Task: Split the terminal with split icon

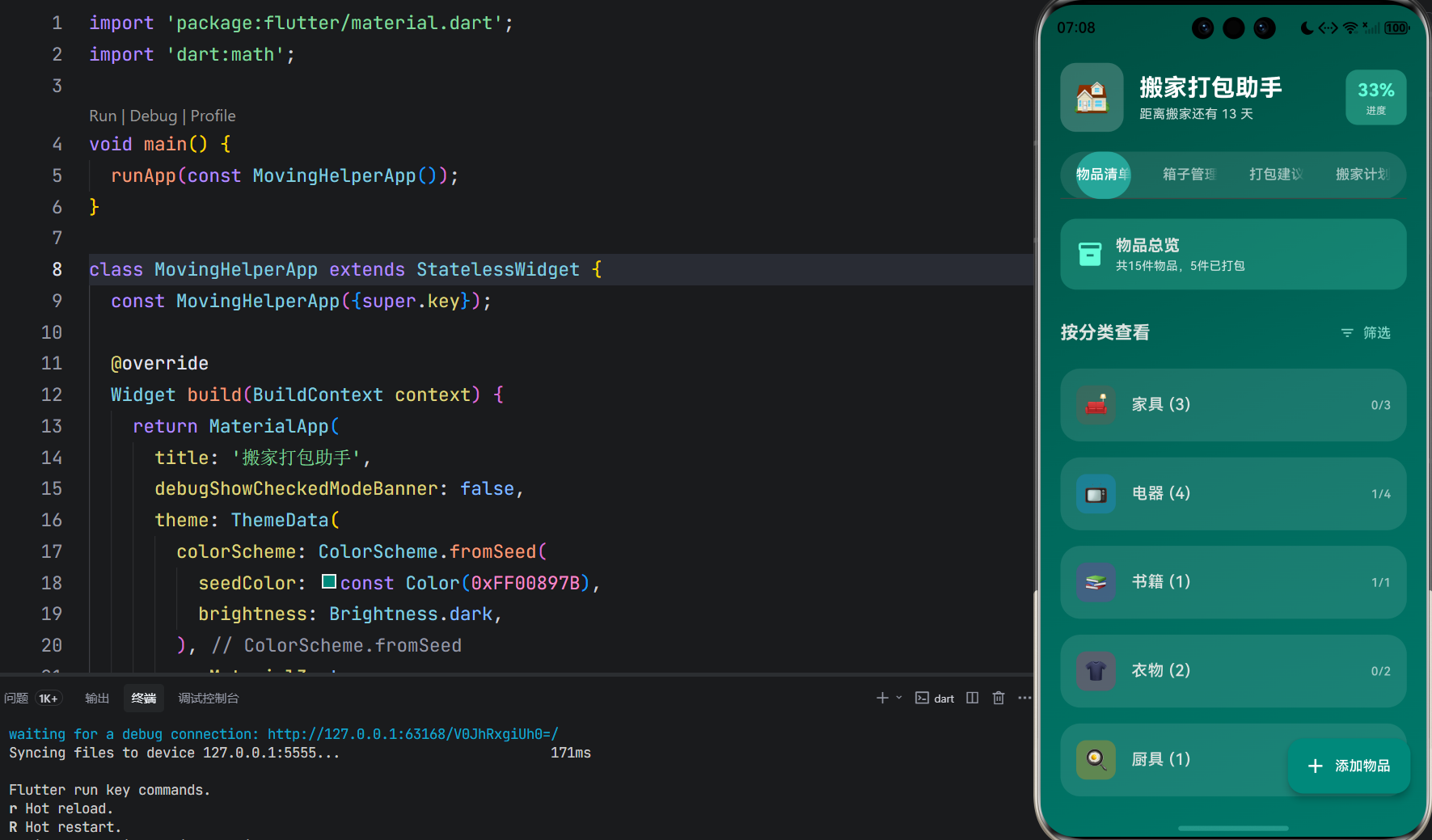Action: (x=973, y=698)
